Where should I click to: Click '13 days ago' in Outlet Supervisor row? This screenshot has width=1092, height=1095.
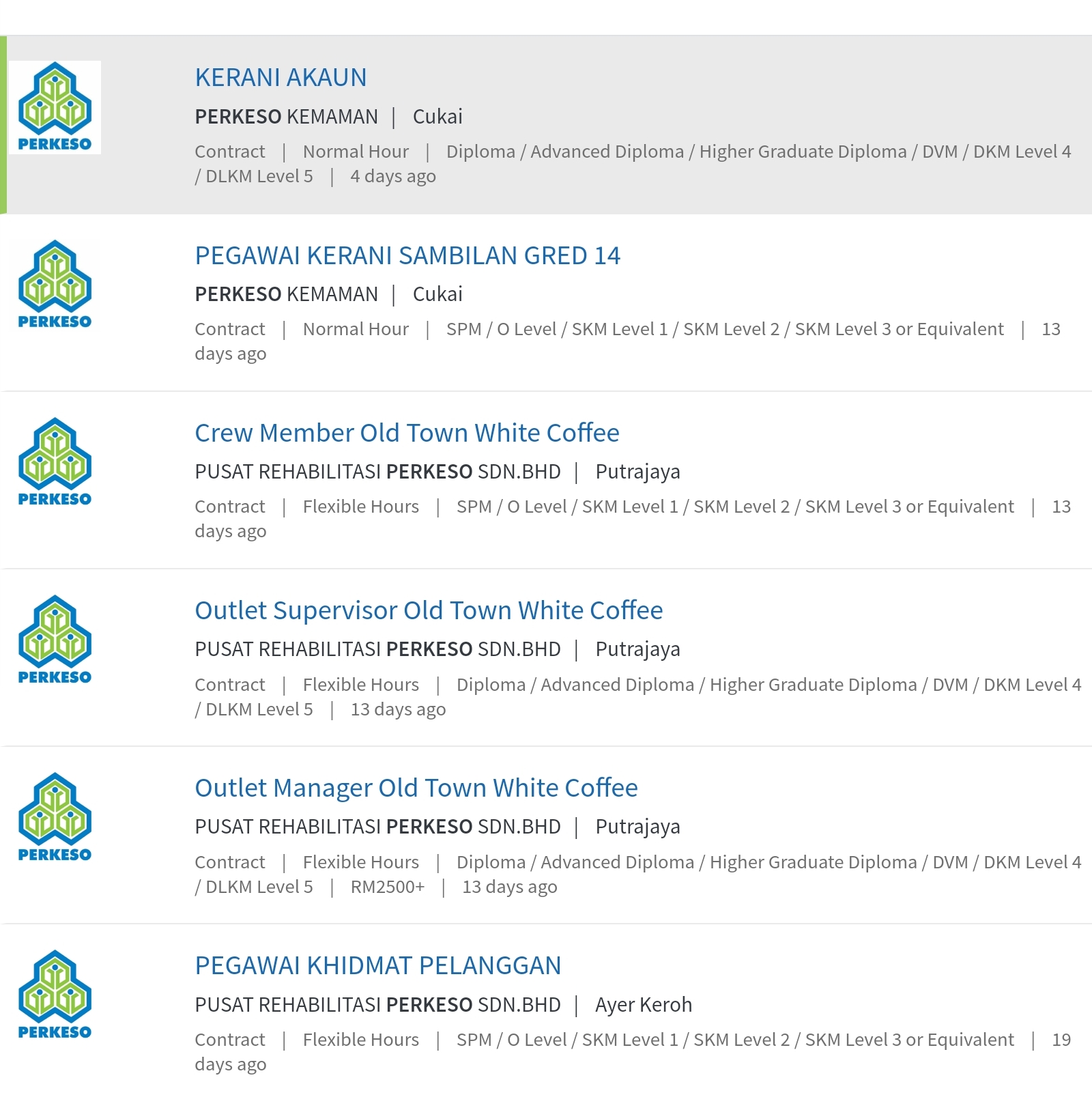click(x=398, y=710)
